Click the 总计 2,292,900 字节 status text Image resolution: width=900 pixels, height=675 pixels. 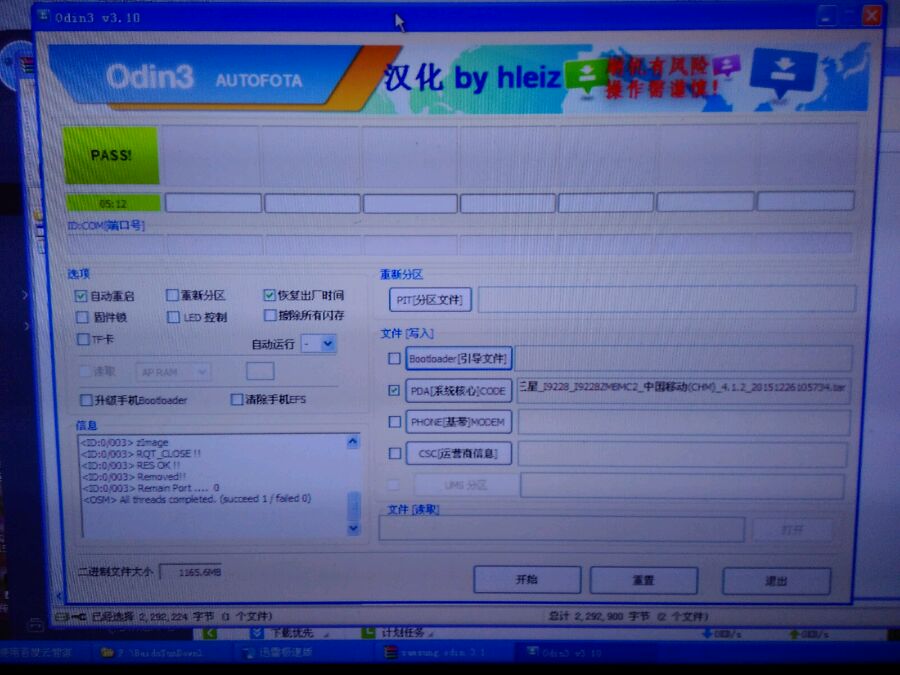(627, 616)
